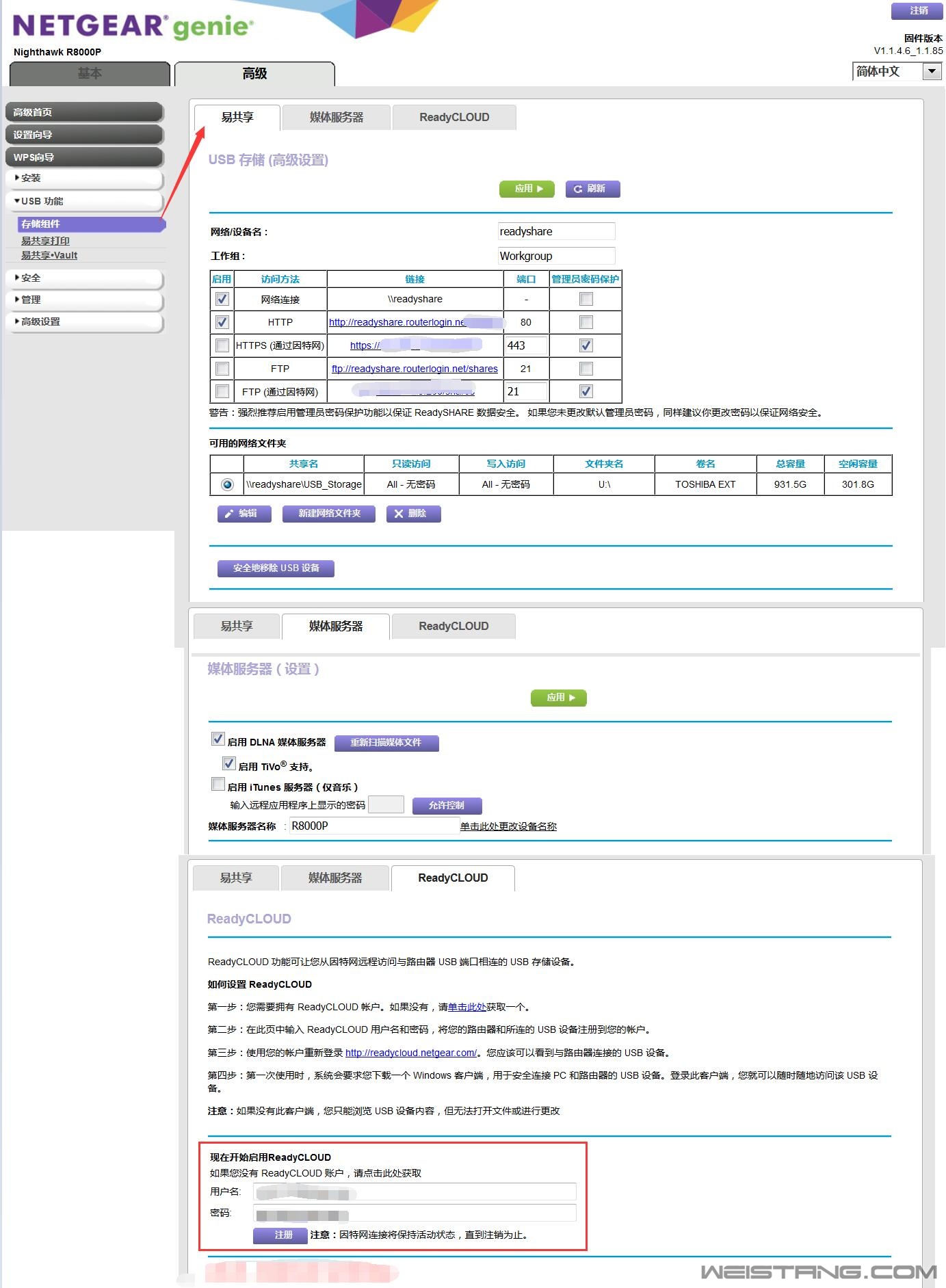Screen dimensions: 946x1288
Task: Click the remote app password field
Action: (386, 804)
